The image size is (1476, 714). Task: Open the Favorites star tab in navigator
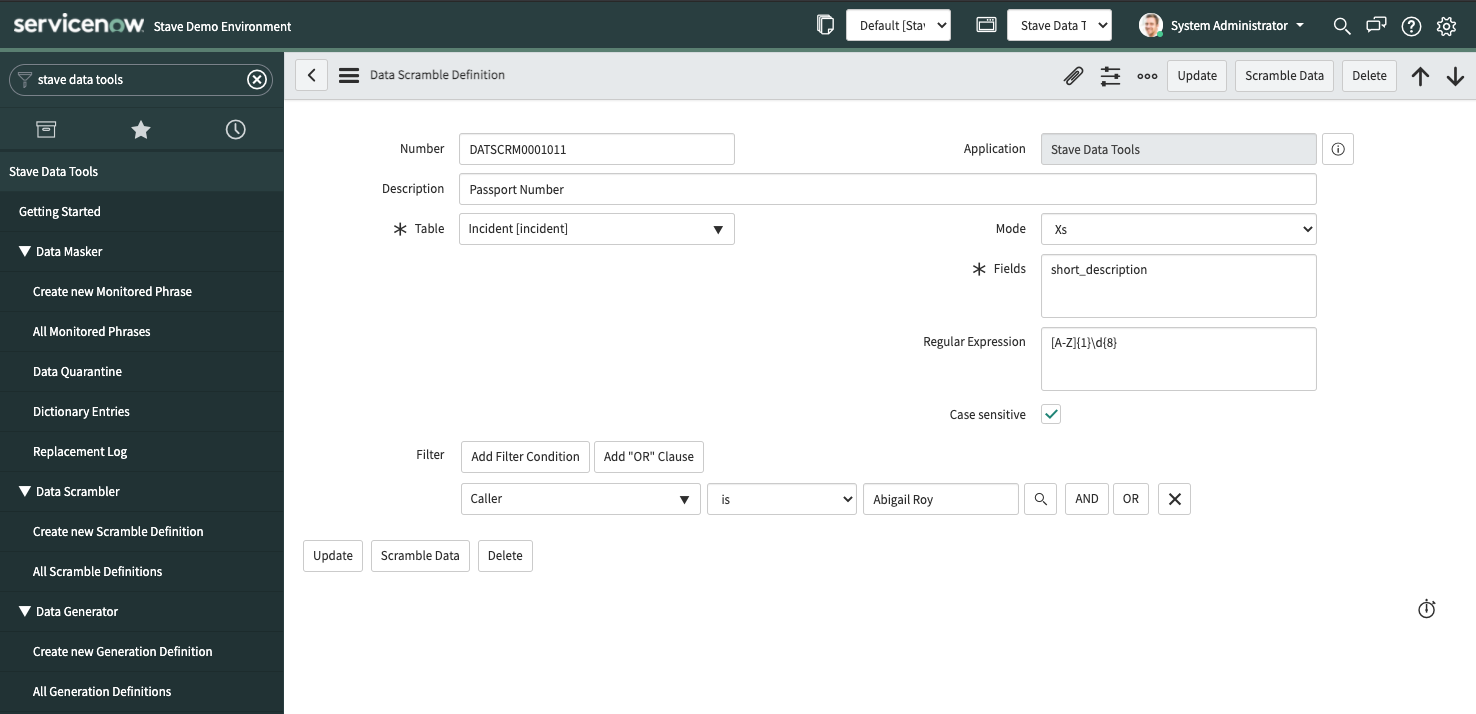pyautogui.click(x=141, y=130)
